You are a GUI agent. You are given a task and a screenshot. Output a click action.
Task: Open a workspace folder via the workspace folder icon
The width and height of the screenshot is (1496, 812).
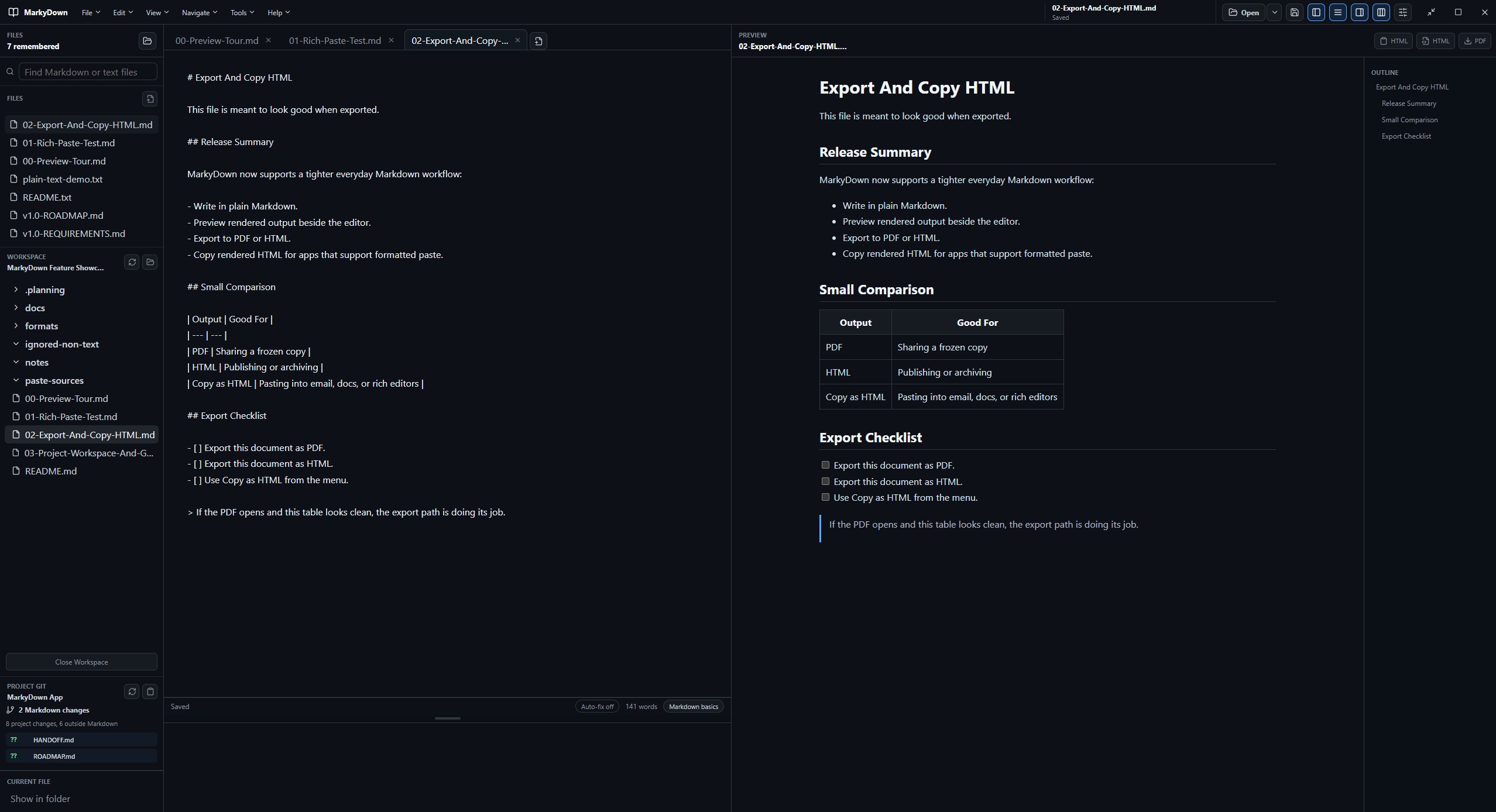(x=150, y=262)
